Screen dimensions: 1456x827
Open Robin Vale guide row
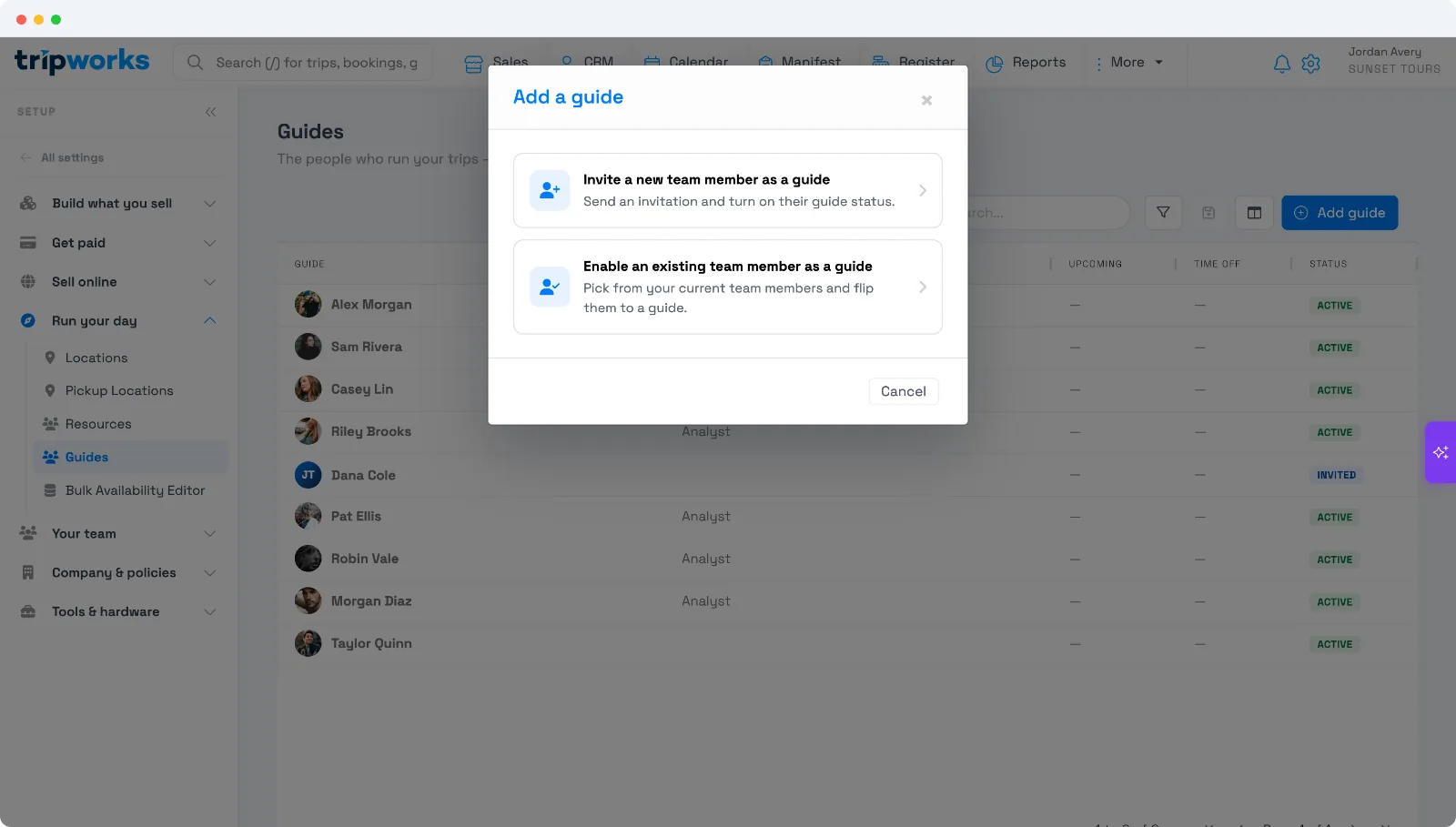847,559
